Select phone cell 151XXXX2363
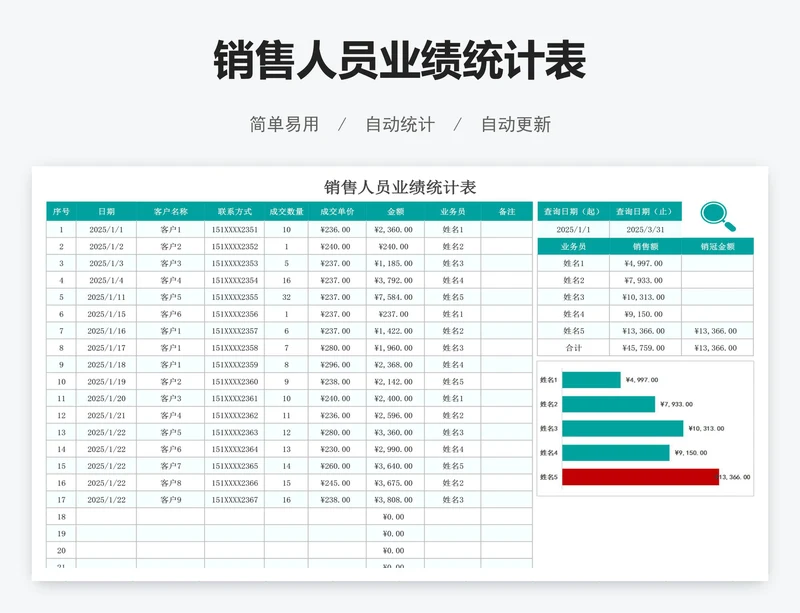 point(235,432)
